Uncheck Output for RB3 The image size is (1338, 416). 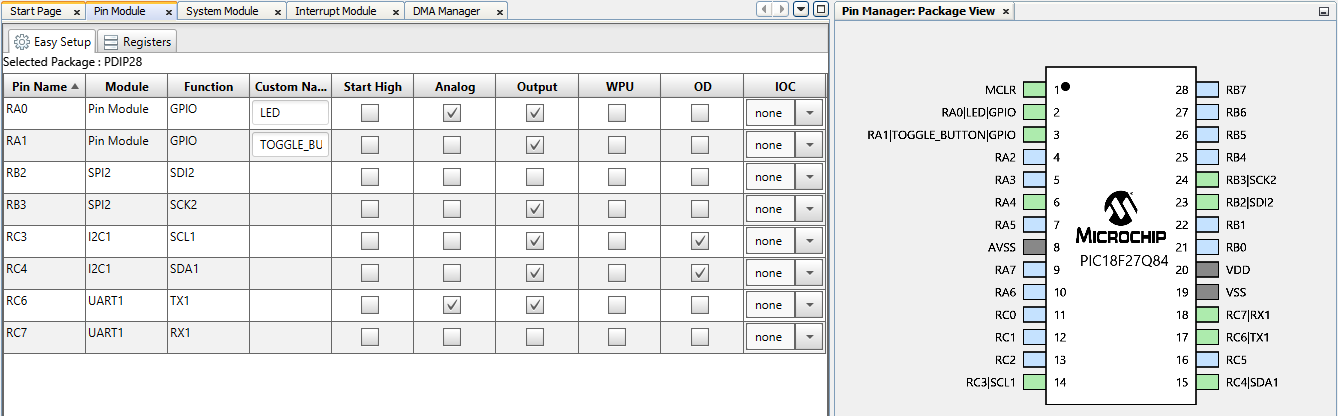pos(535,209)
